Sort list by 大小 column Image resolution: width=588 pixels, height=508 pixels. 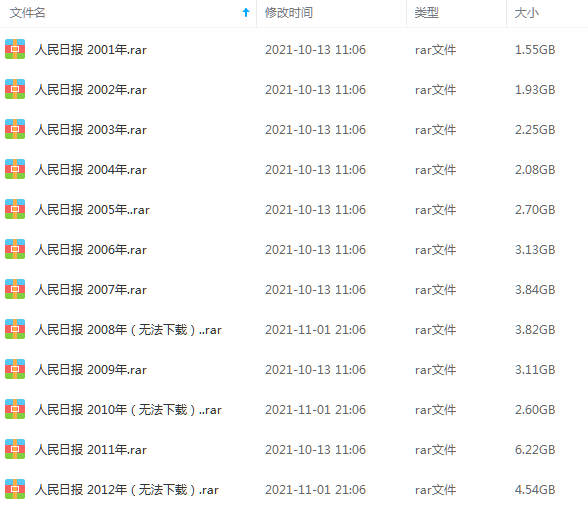526,13
